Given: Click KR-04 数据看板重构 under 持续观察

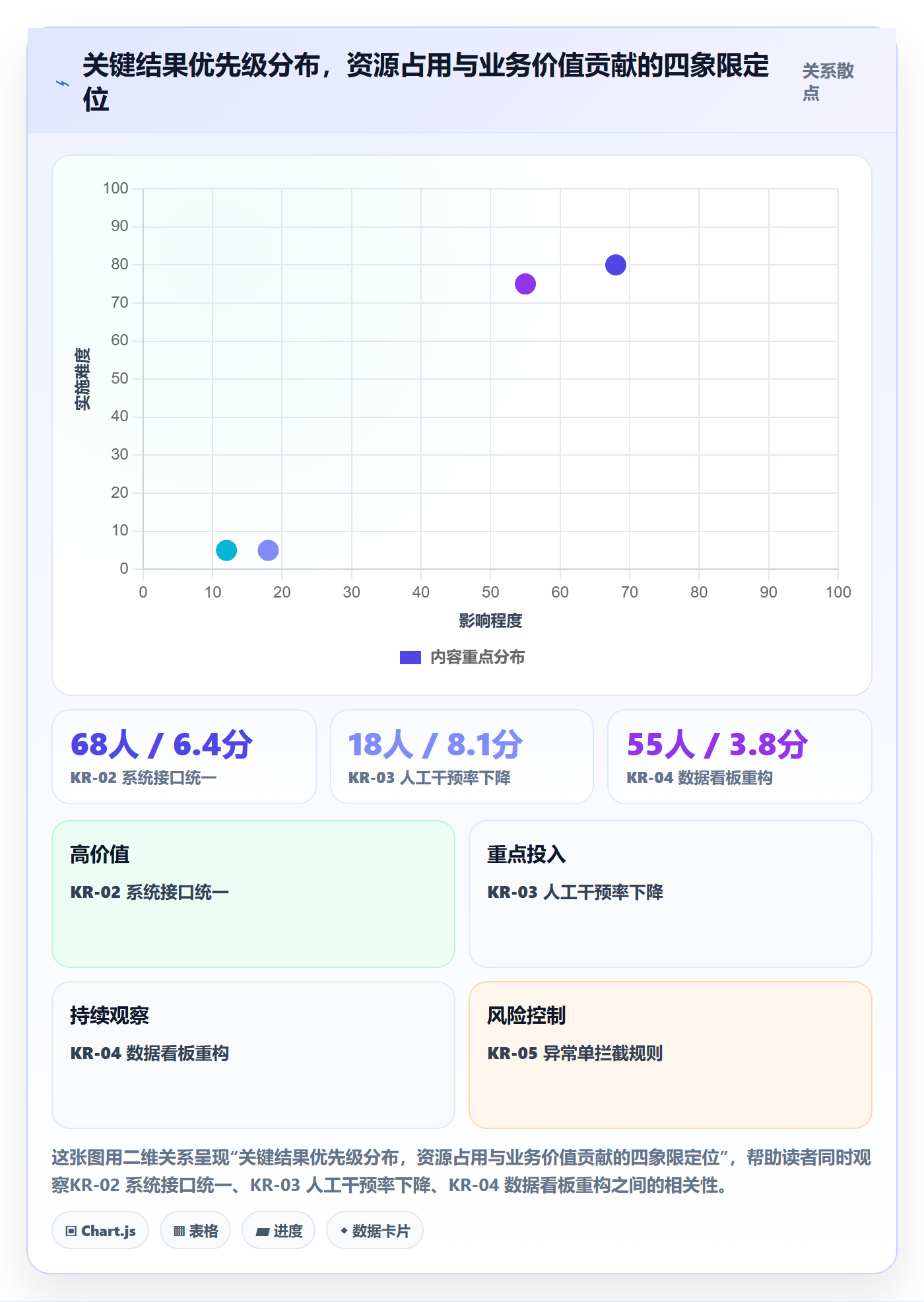Looking at the screenshot, I should (149, 1053).
